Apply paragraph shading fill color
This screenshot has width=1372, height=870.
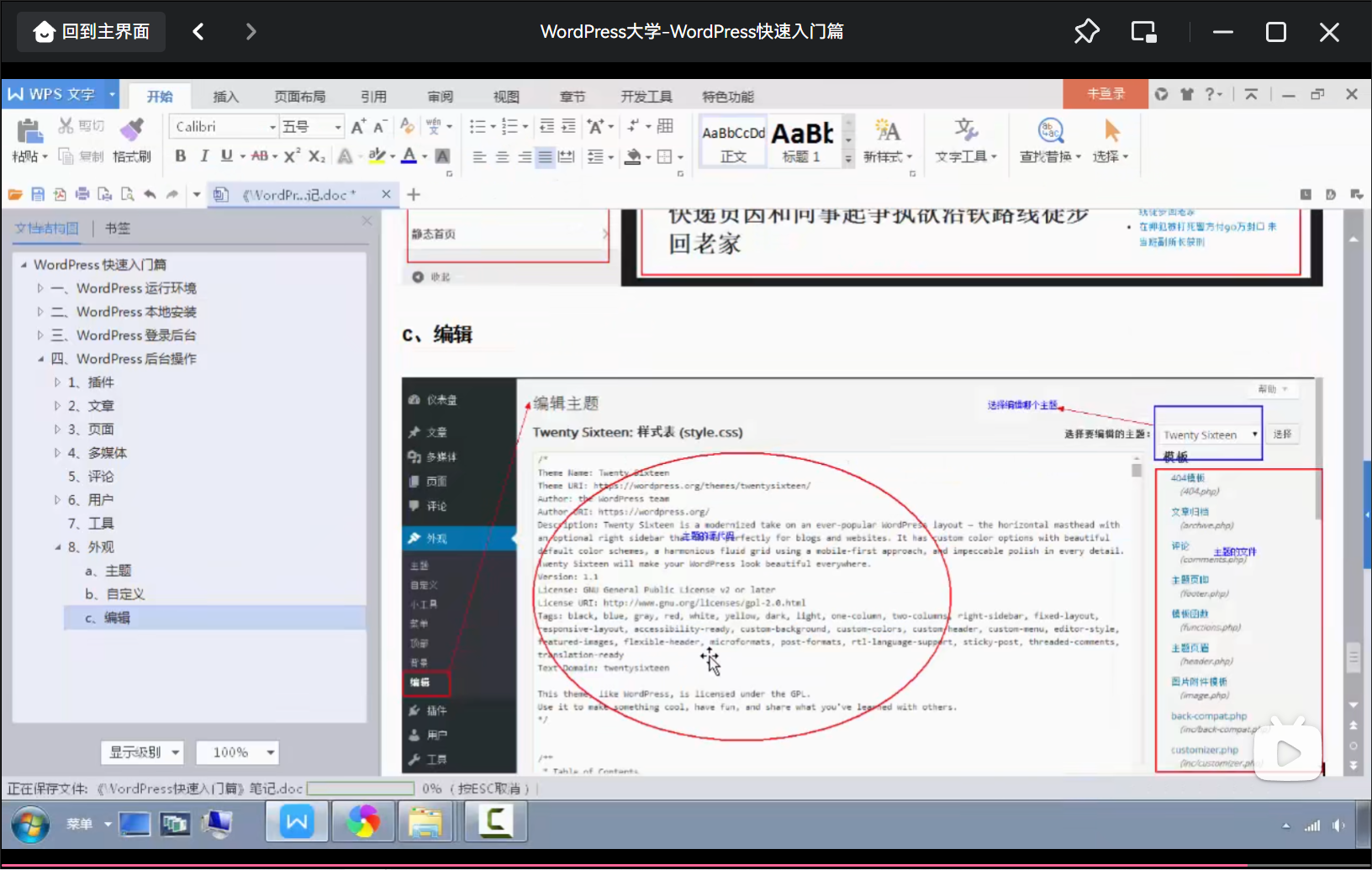click(x=633, y=157)
